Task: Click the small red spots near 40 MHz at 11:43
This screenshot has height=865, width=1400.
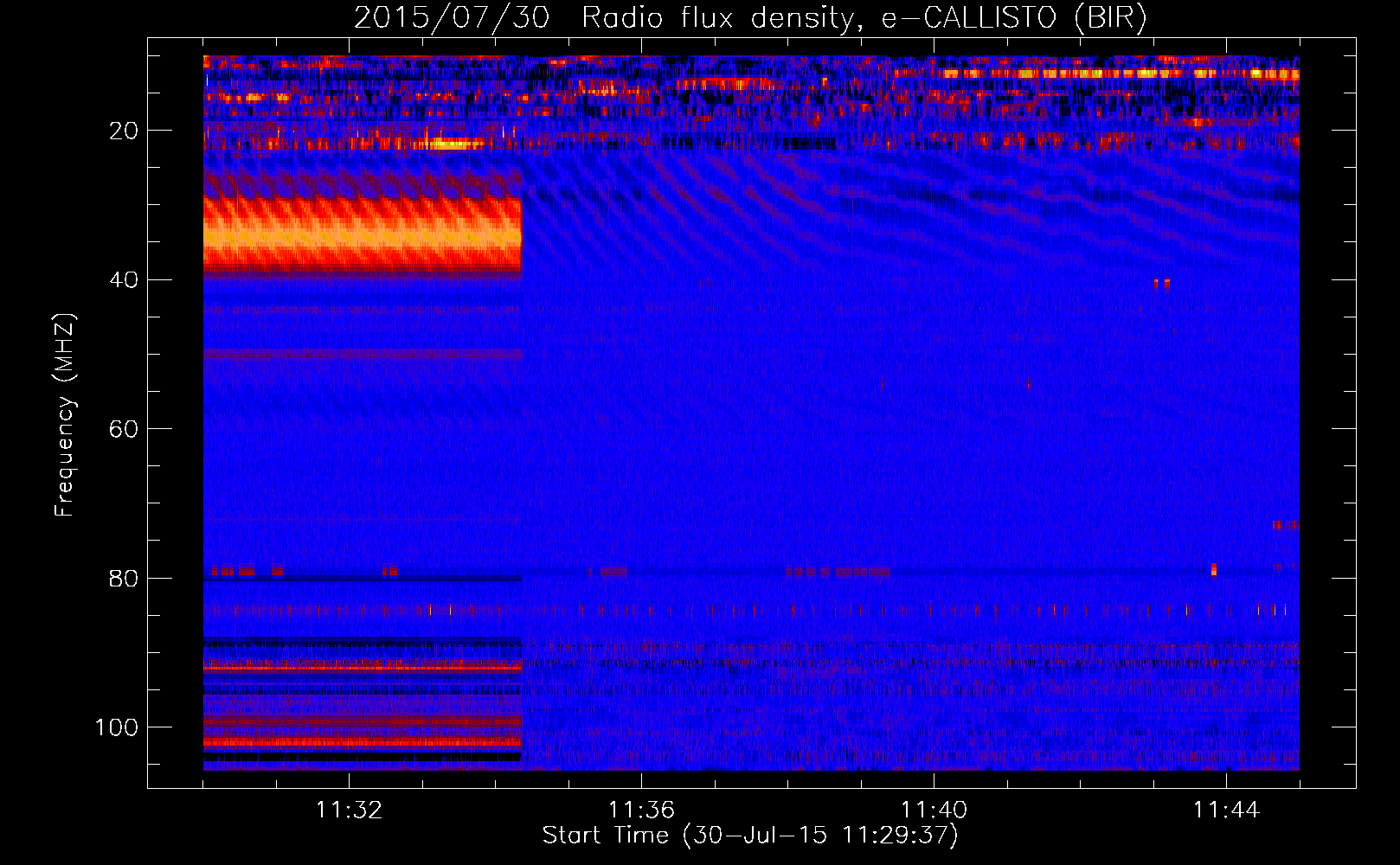Action: click(x=1162, y=283)
